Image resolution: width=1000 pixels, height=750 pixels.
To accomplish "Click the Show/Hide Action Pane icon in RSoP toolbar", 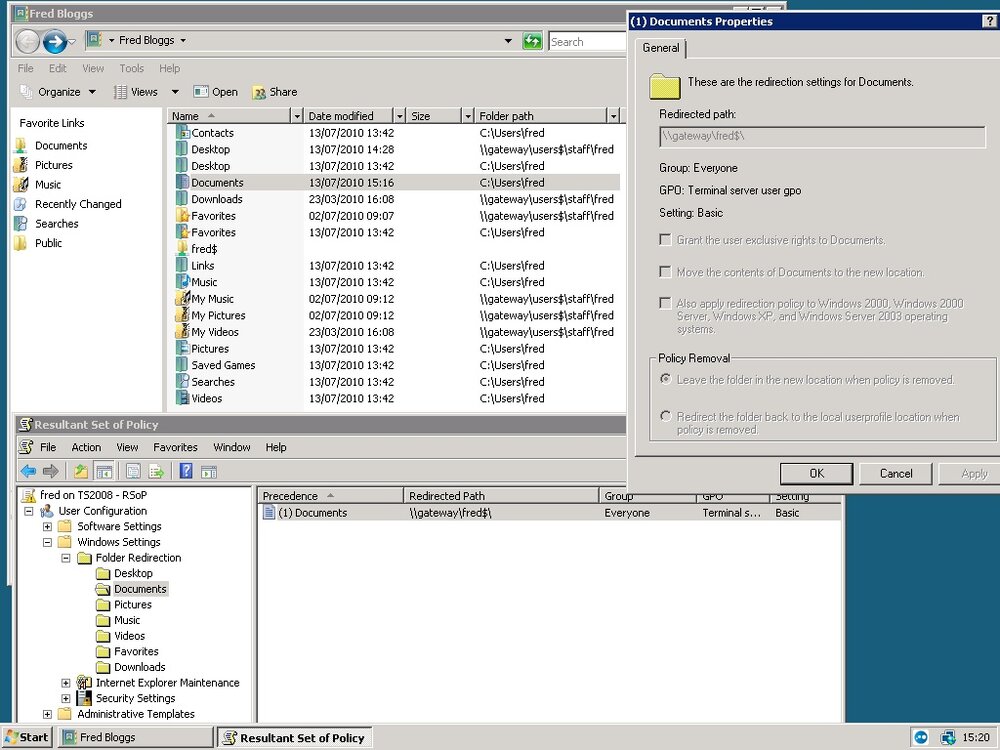I will click(209, 471).
